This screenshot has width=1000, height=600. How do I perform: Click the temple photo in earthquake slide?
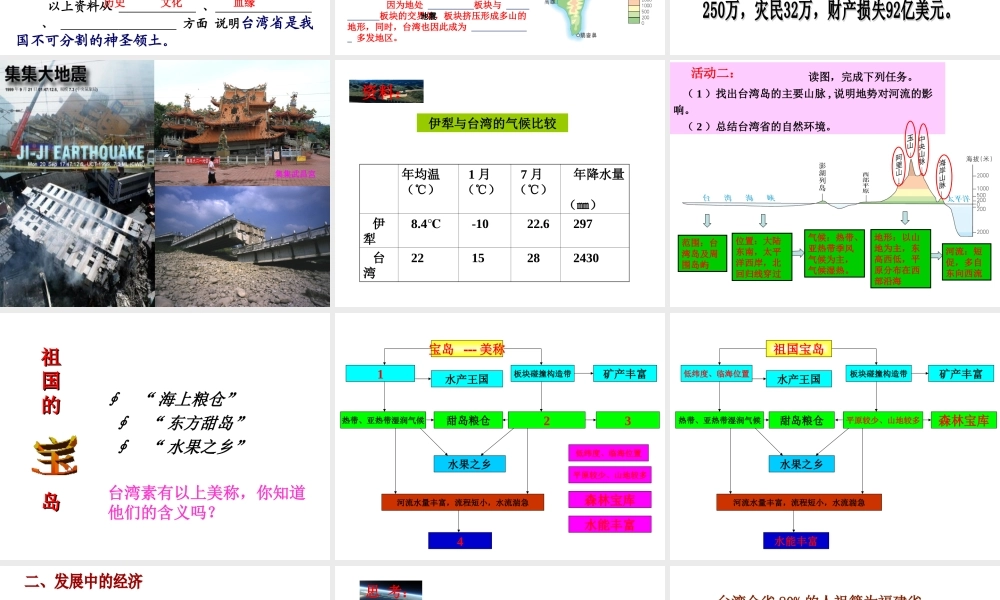(242, 122)
